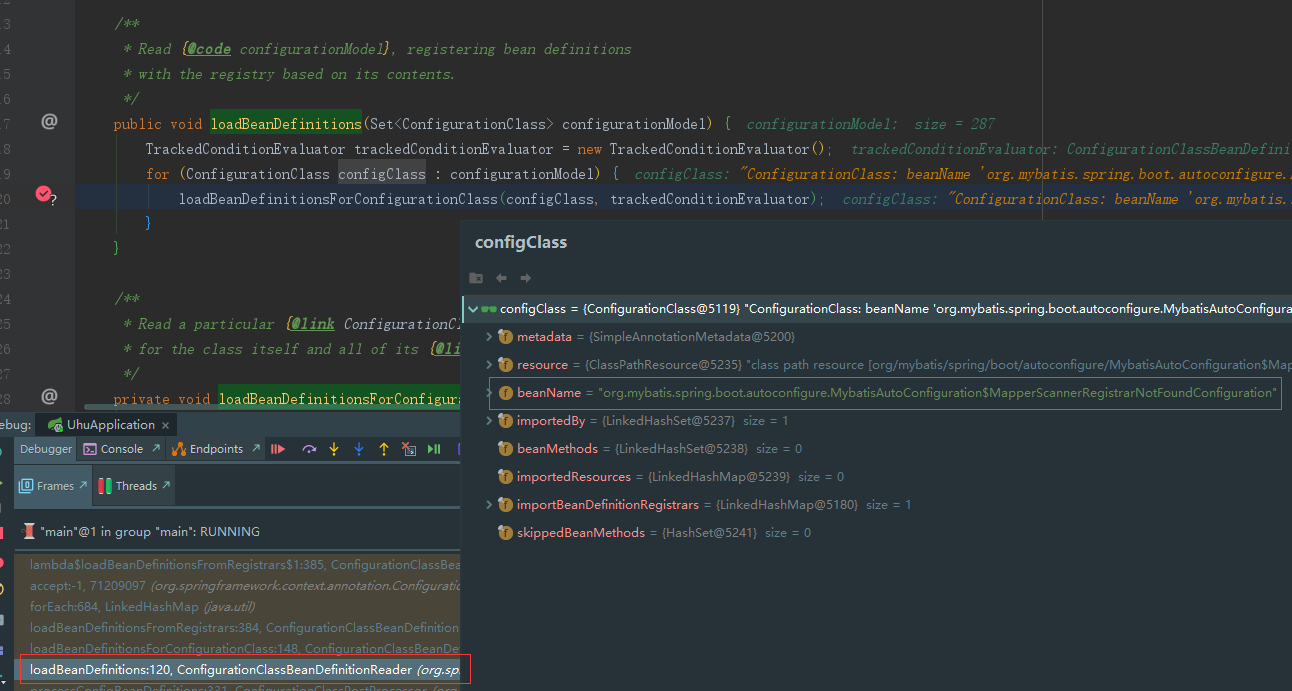The image size is (1292, 691).
Task: Click the Run to Cursor icon
Action: [433, 449]
